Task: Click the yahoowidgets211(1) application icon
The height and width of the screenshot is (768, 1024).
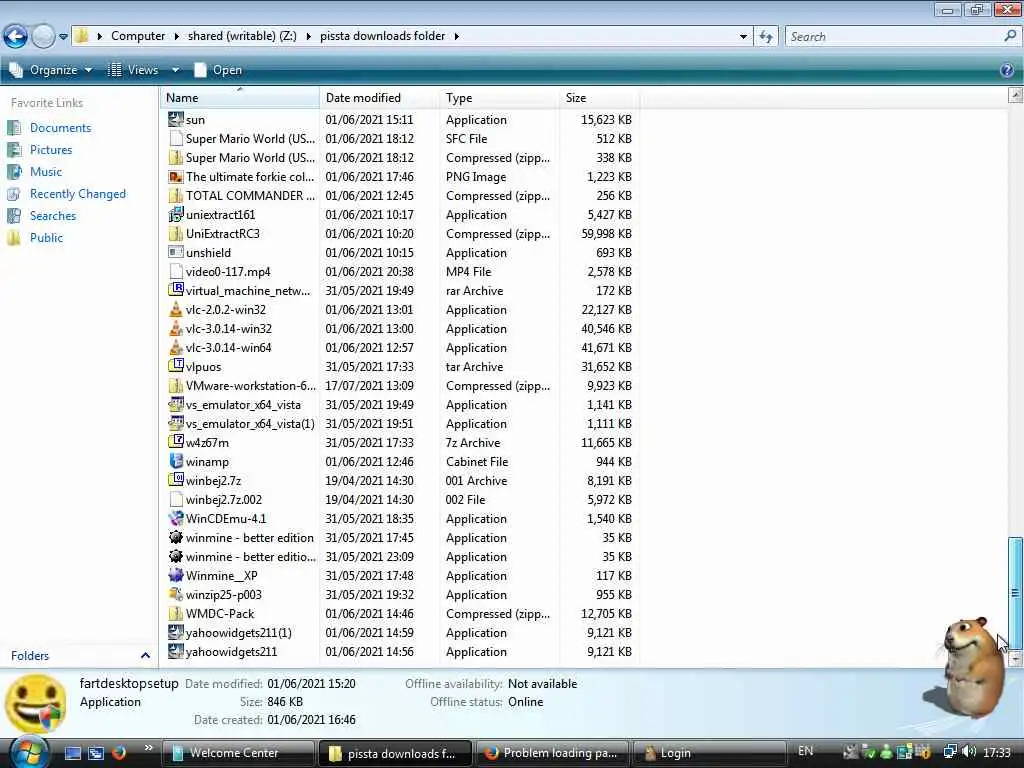Action: click(176, 632)
